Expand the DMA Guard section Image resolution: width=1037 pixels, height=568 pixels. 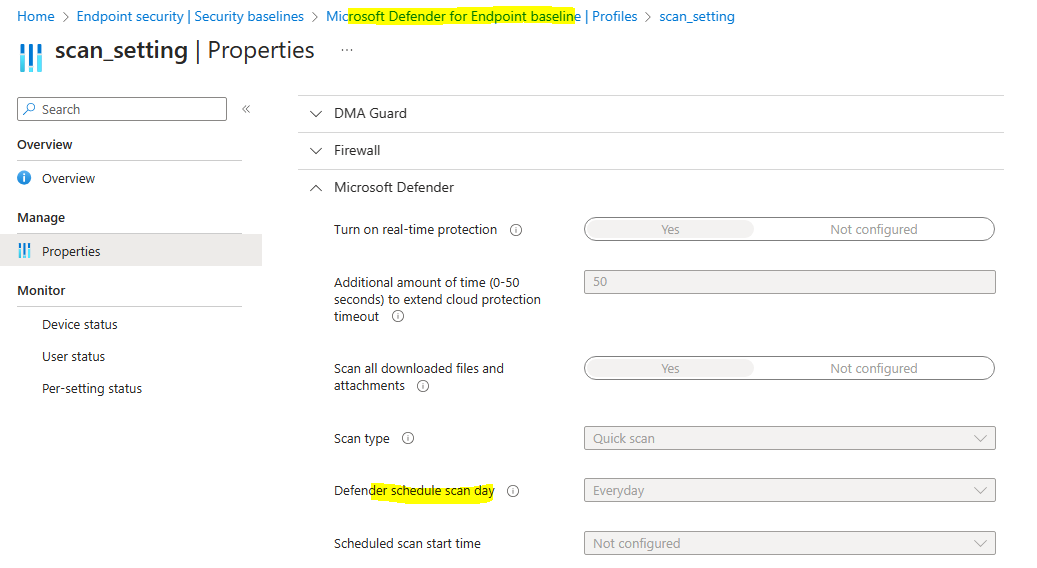[651, 114]
